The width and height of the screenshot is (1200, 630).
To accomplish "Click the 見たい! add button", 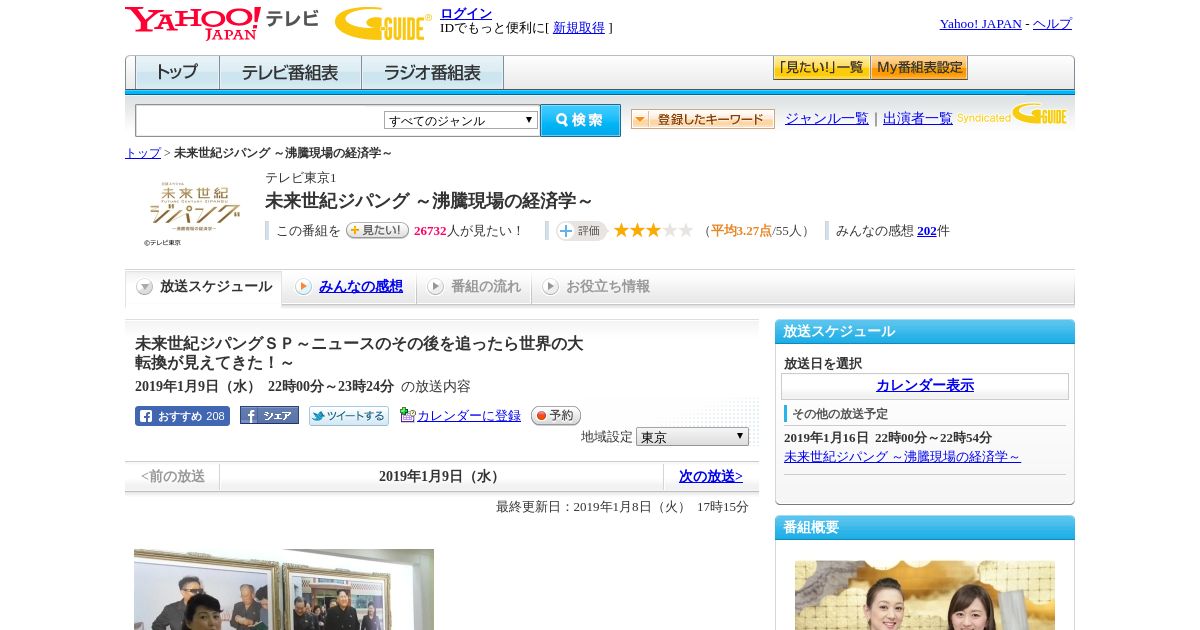I will tap(377, 231).
